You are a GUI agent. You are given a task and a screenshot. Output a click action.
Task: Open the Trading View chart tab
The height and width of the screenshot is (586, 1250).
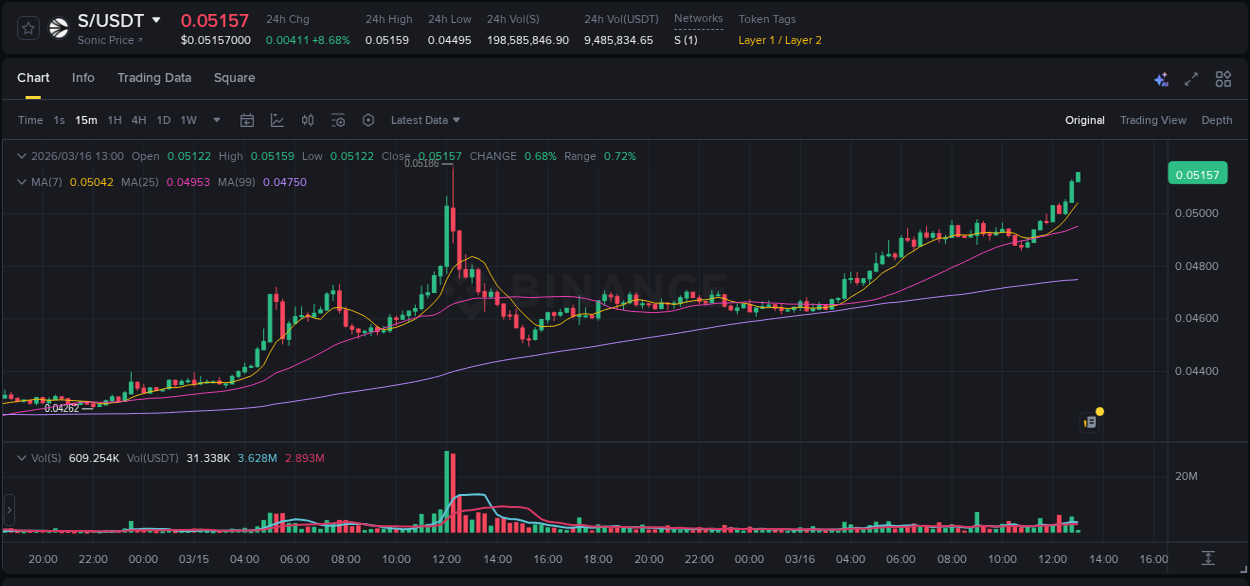pos(1153,120)
